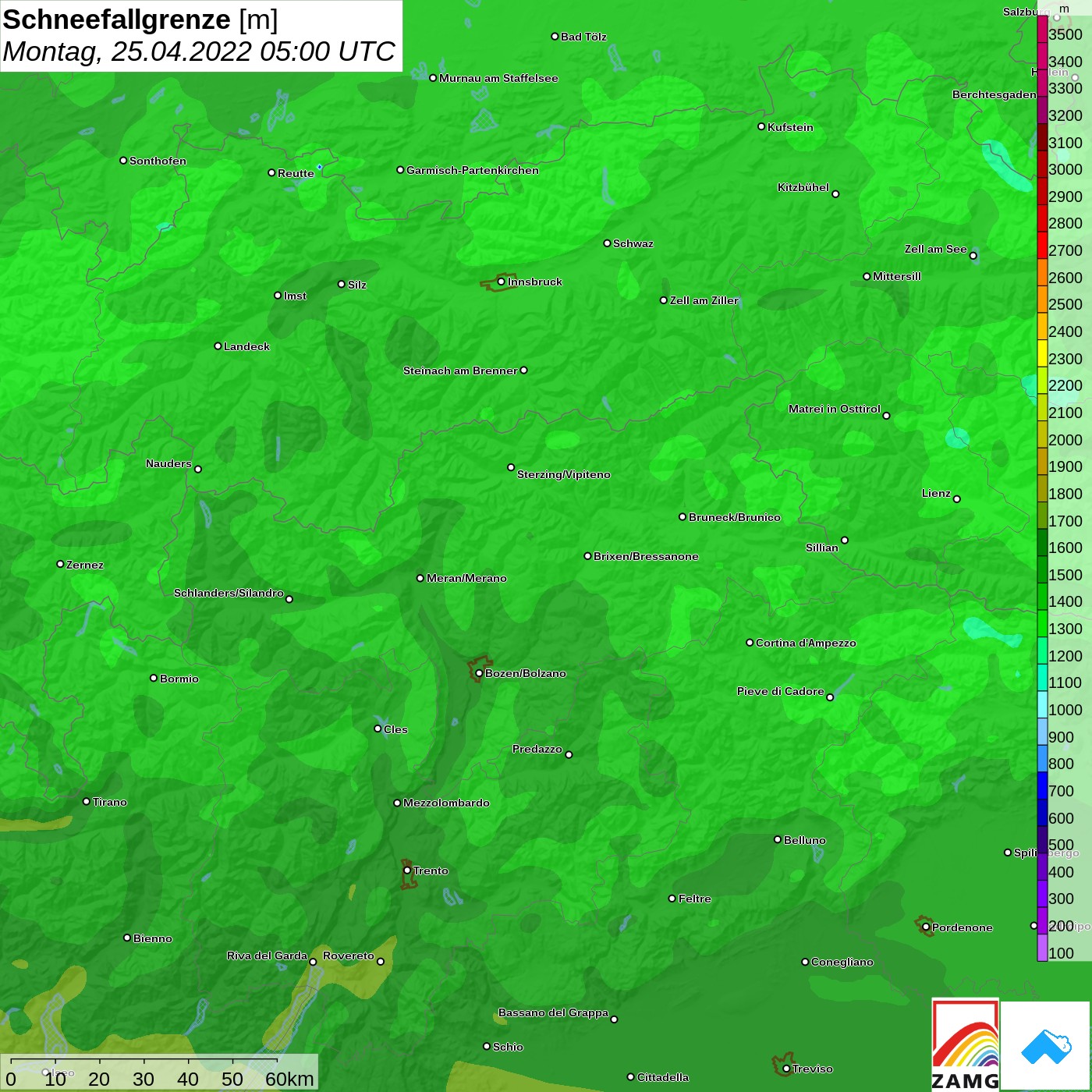Click the Berchtesgaden label
Viewport: 1092px width, 1092px height.
click(994, 94)
